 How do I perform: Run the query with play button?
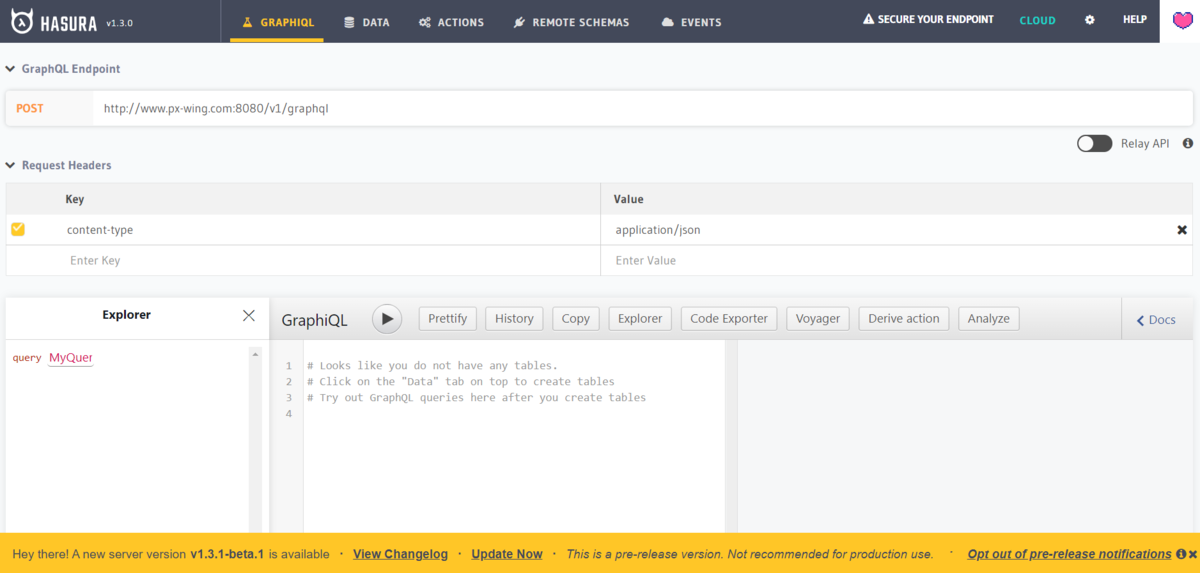[387, 319]
